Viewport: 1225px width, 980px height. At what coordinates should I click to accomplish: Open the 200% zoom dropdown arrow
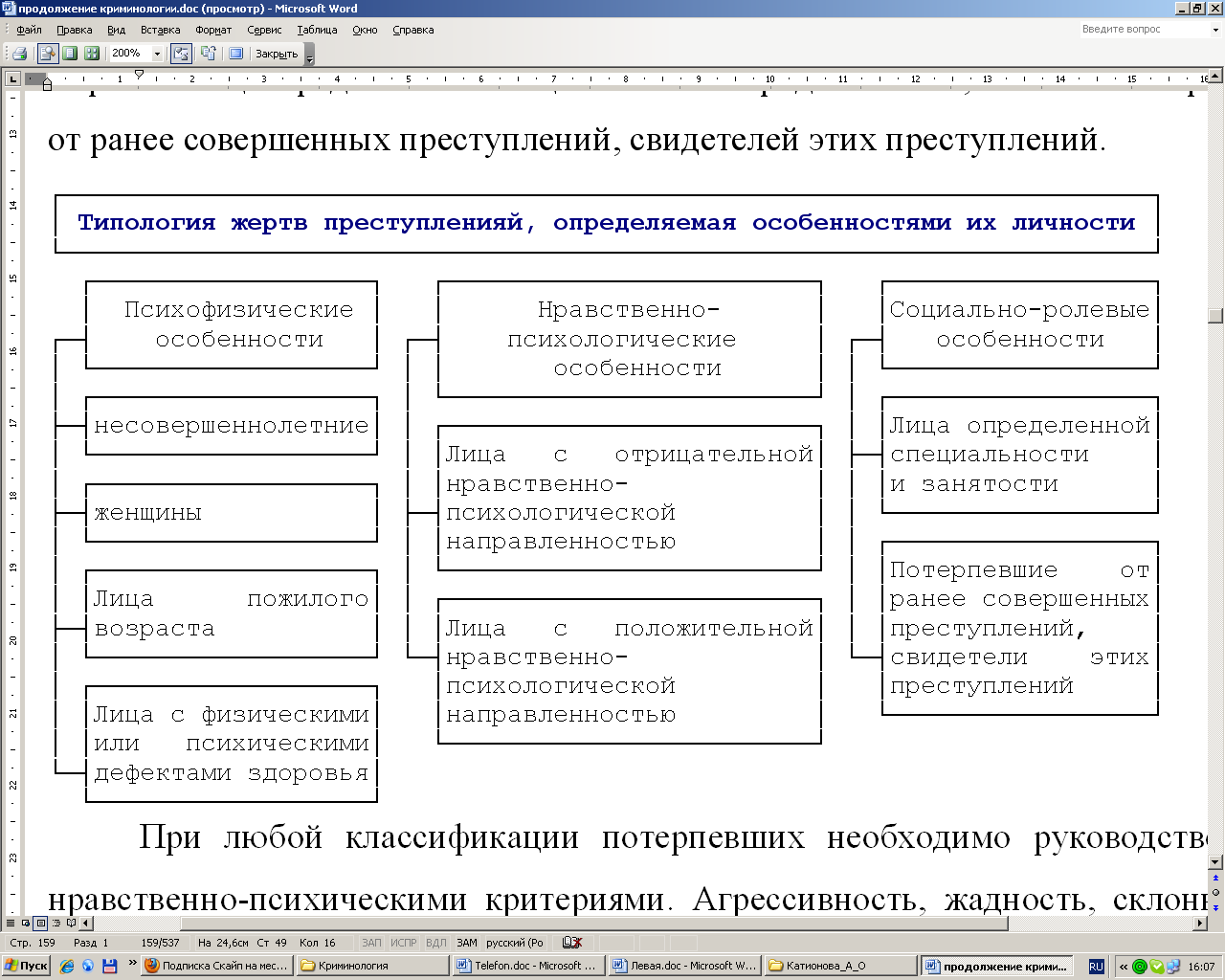(x=157, y=53)
